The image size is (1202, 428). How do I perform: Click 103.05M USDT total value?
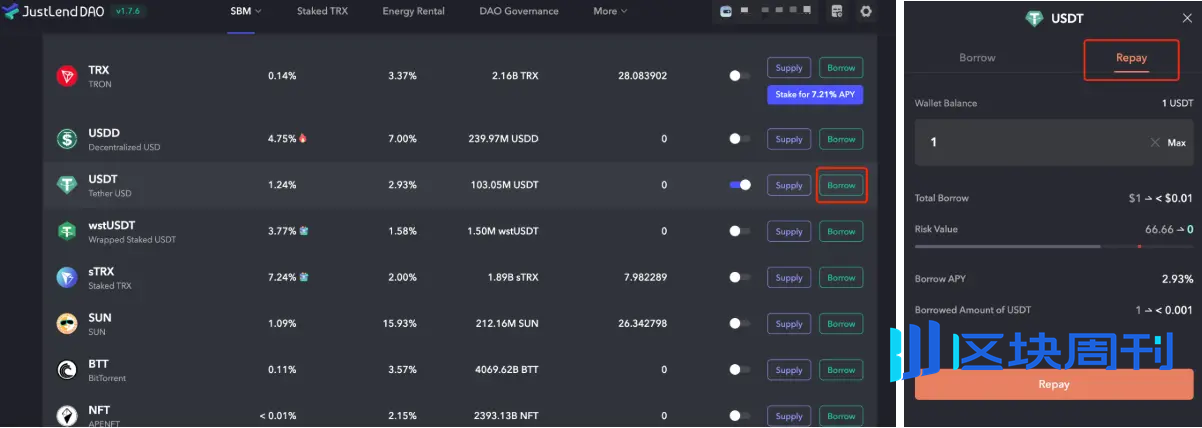coord(505,185)
